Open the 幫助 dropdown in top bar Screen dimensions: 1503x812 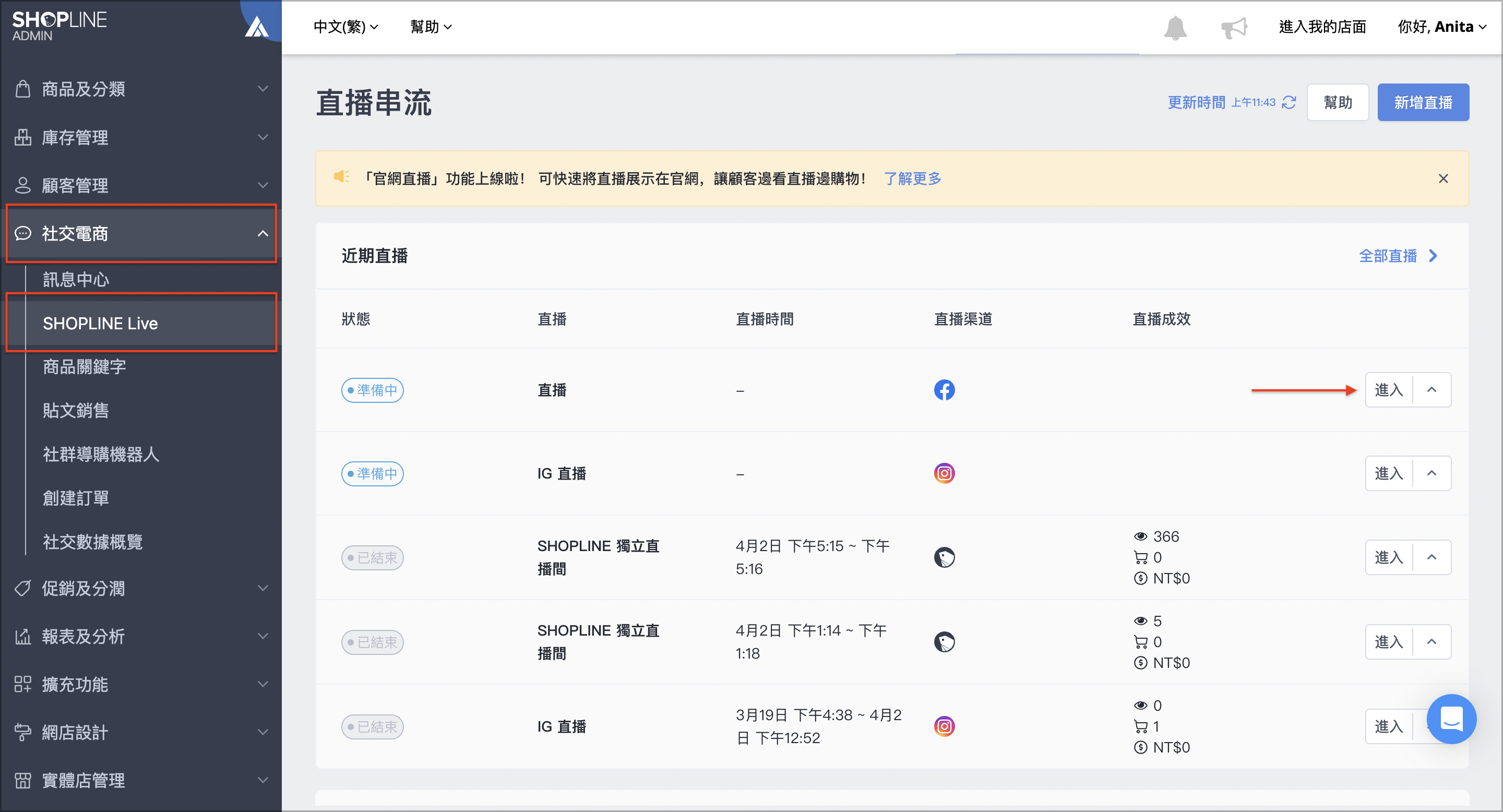pyautogui.click(x=431, y=27)
